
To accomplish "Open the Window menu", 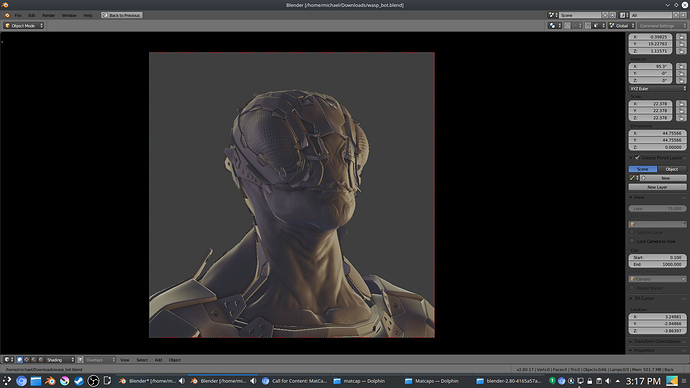I will 69,15.
